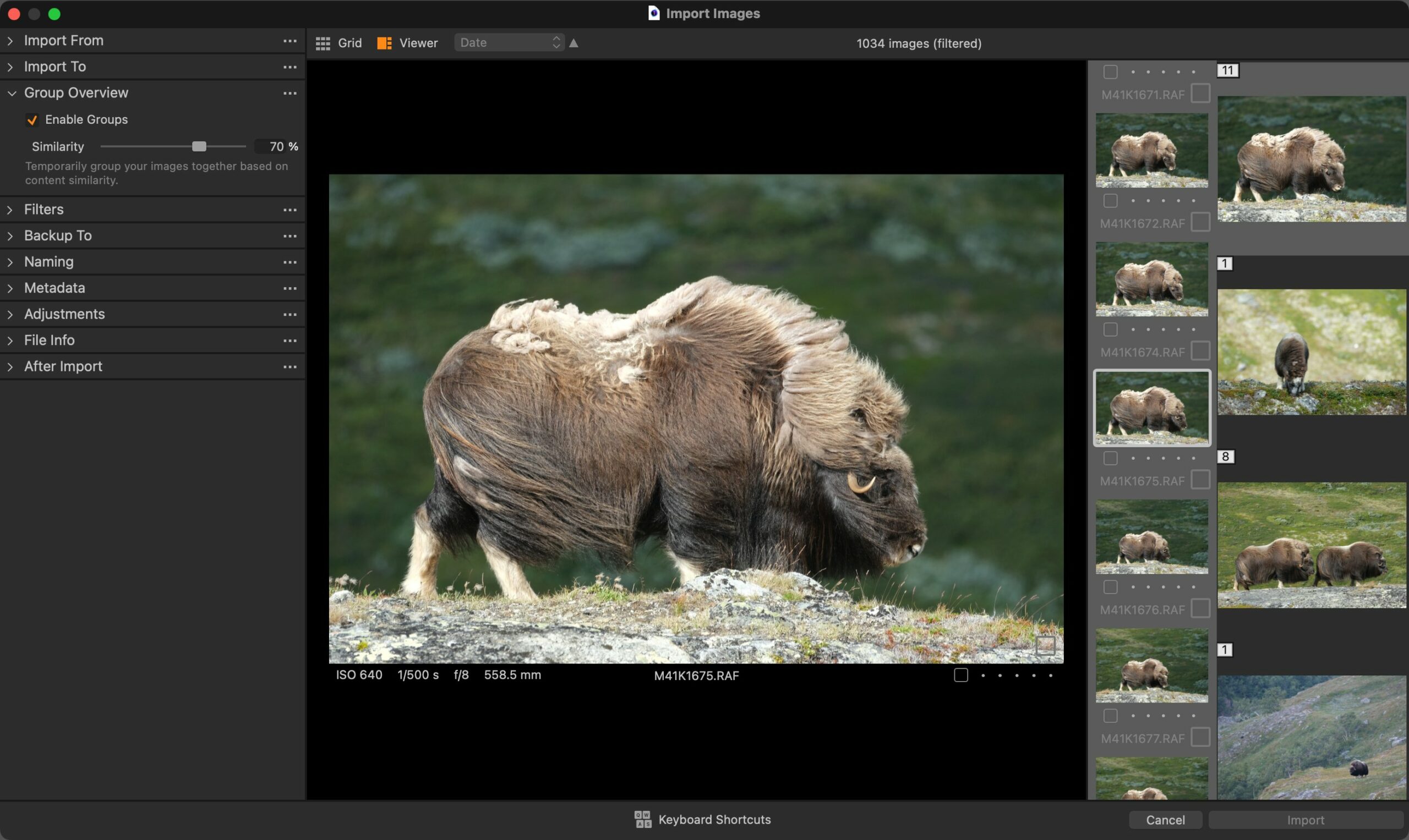Viewport: 1409px width, 840px height.
Task: Switch to Grid view mode
Action: (339, 42)
